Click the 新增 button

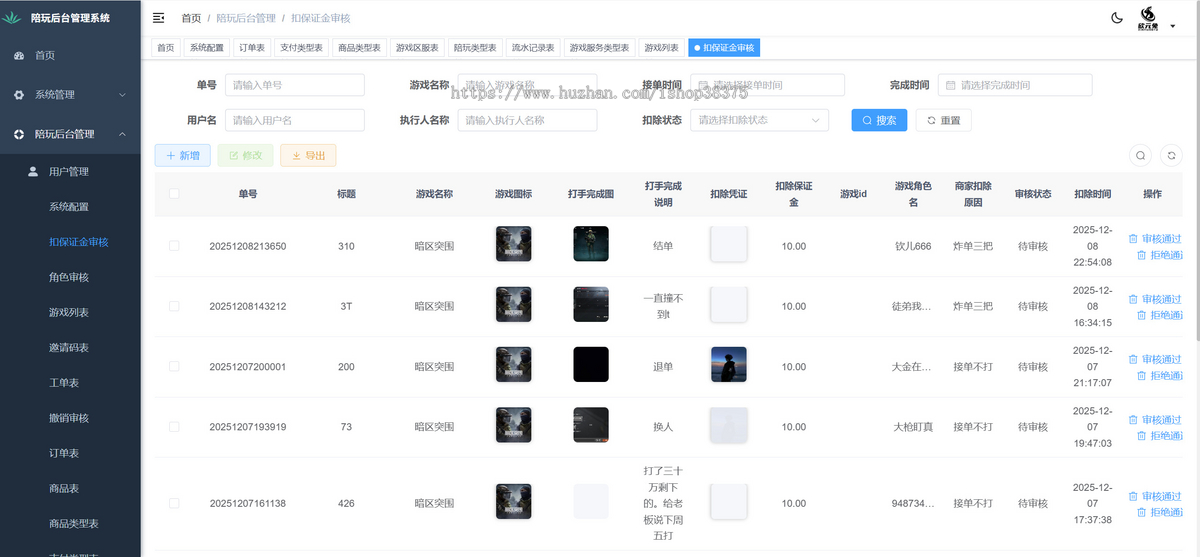coord(182,155)
